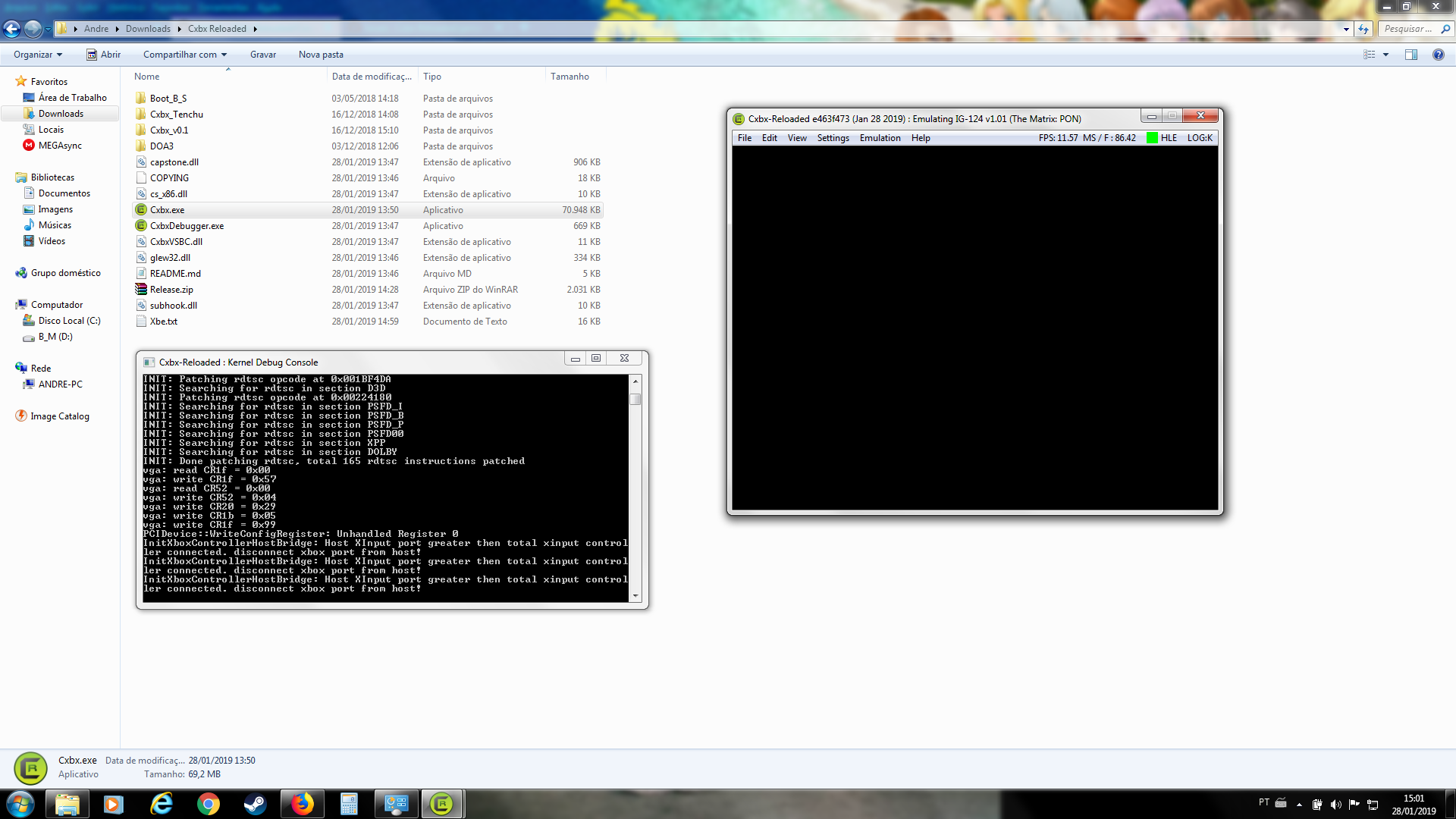The height and width of the screenshot is (819, 1456).
Task: Expand the Andre breadcrumb arrow
Action: [117, 29]
